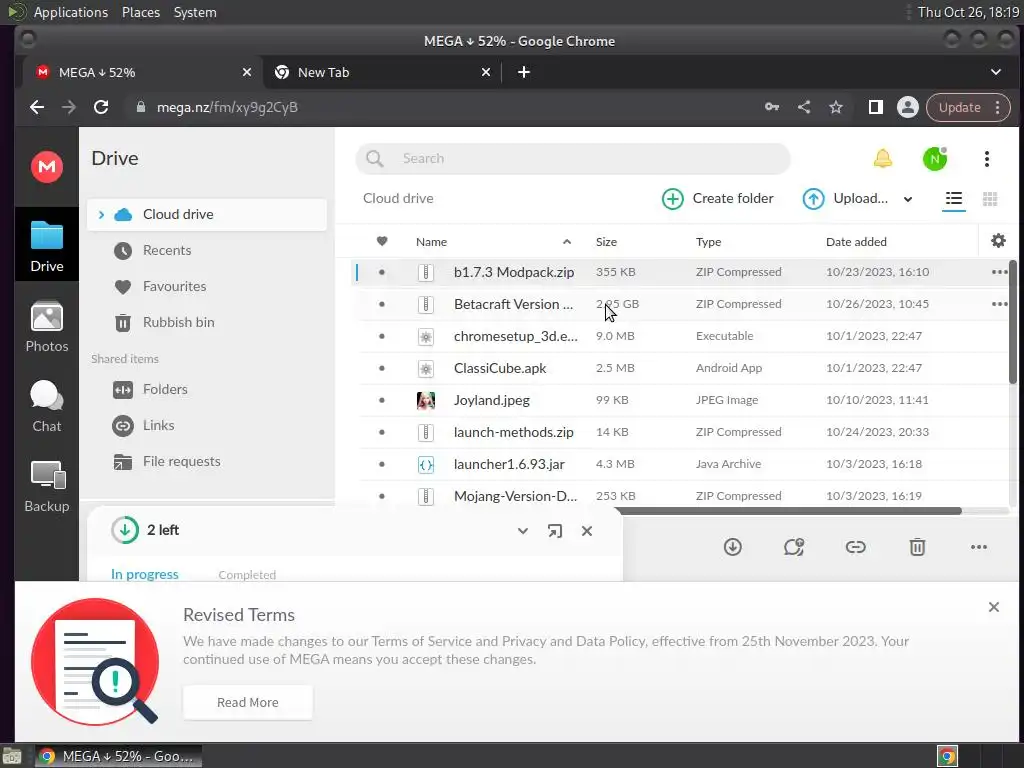Click the trash icon in action bar
The image size is (1024, 768).
coord(918,547)
